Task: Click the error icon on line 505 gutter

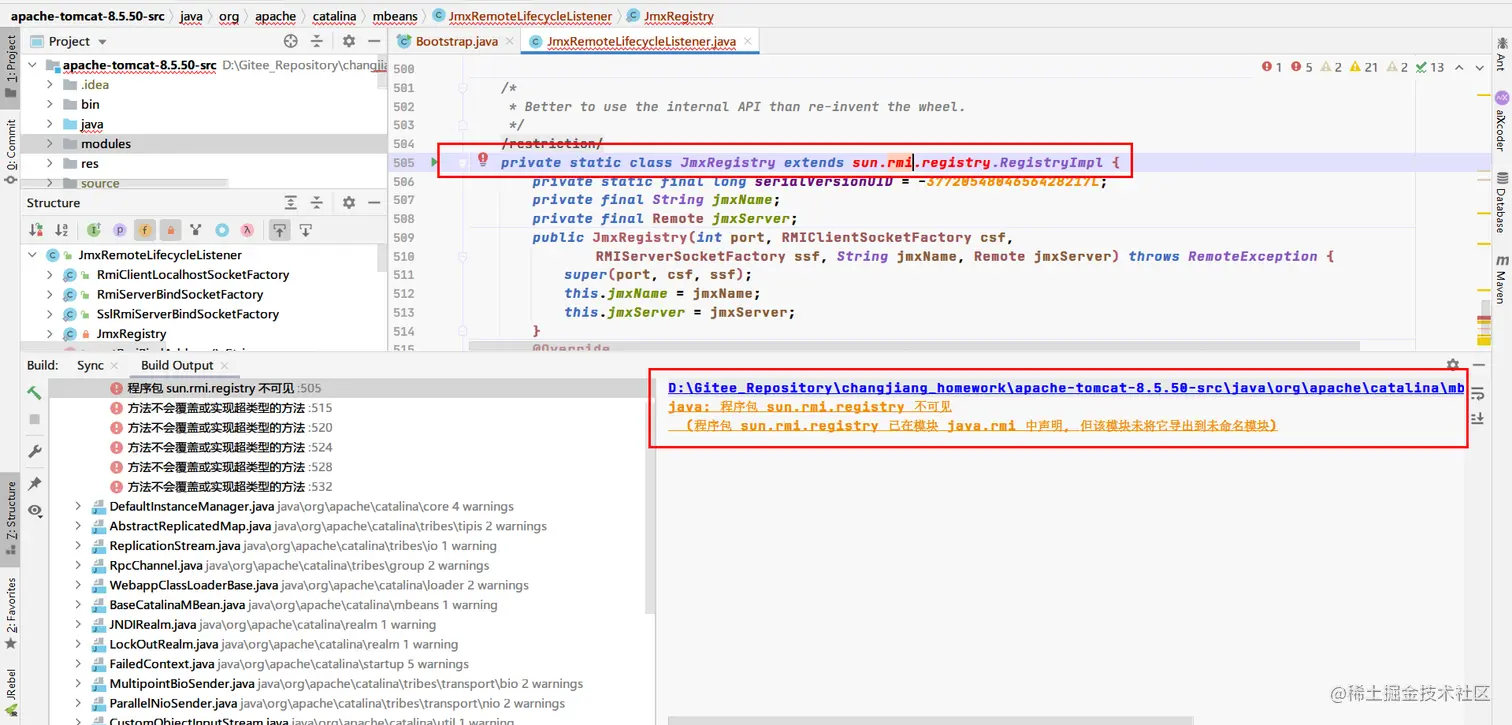Action: pyautogui.click(x=483, y=159)
